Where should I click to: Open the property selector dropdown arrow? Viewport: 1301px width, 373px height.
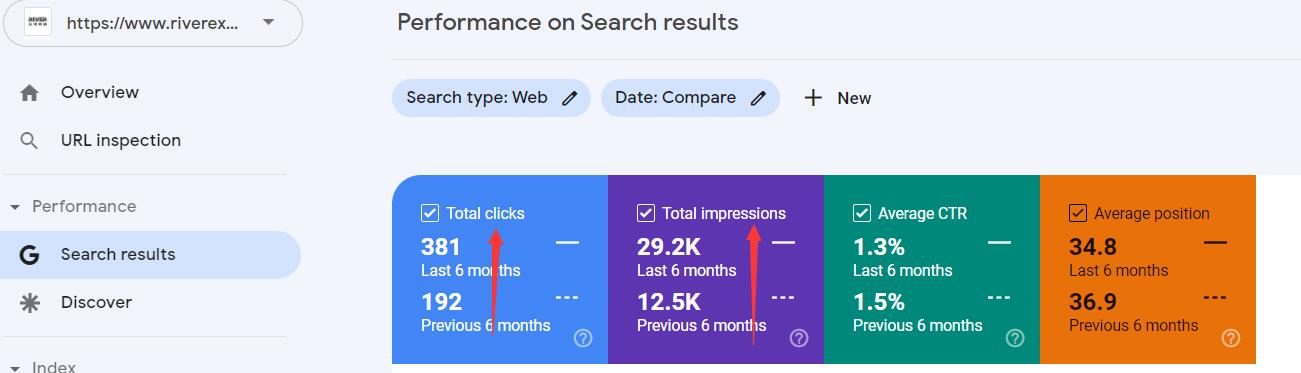(268, 22)
